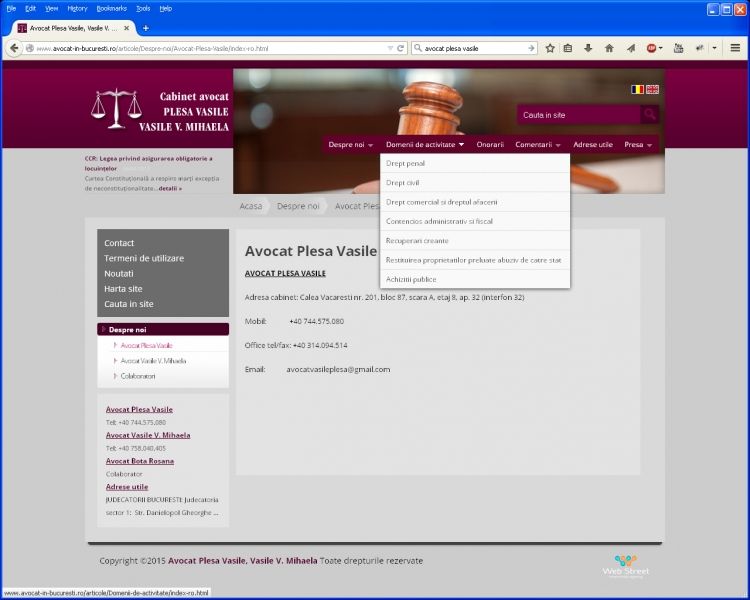The height and width of the screenshot is (600, 750).
Task: Open the downloads arrow icon
Action: (x=588, y=48)
